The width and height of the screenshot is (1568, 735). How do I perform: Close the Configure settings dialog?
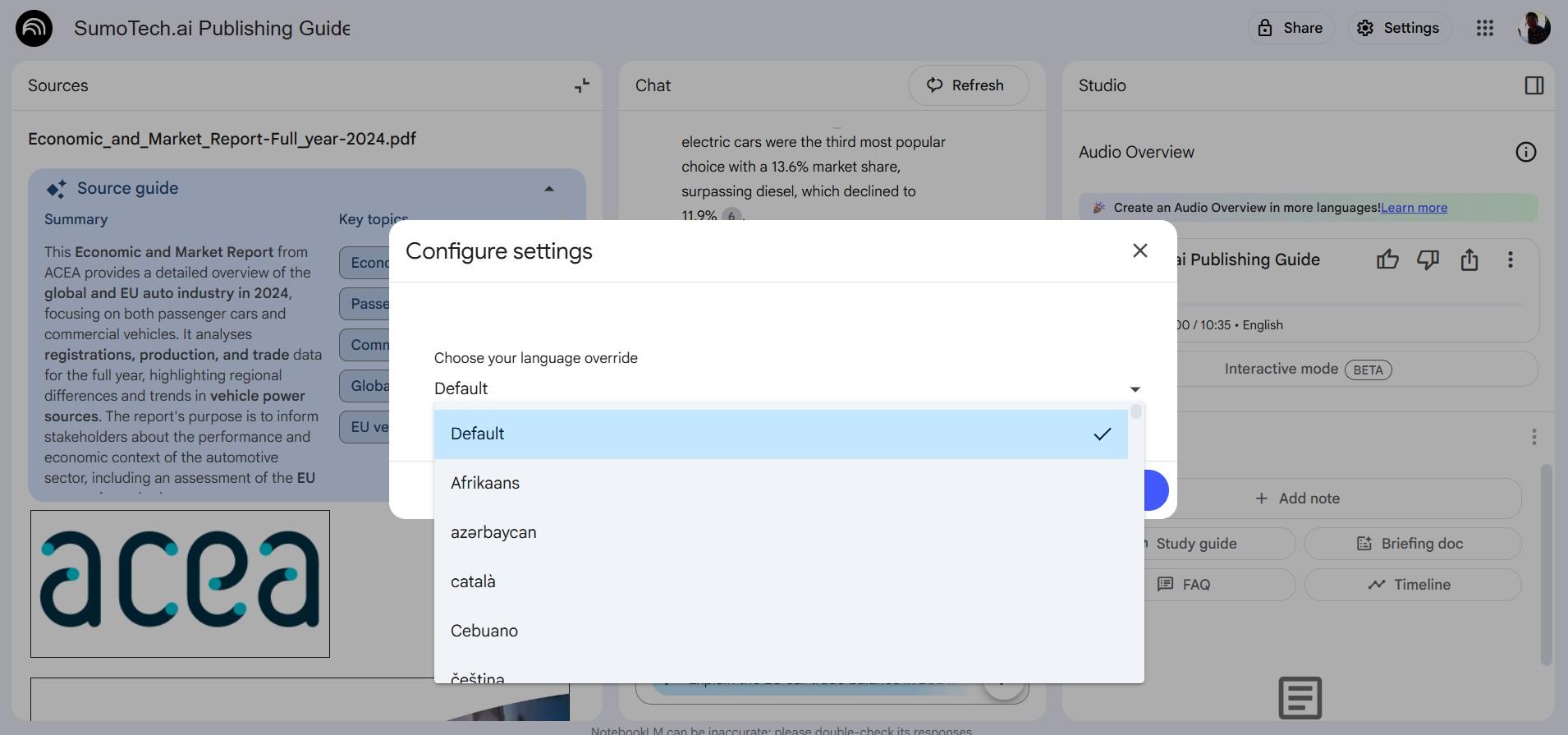pyautogui.click(x=1139, y=250)
